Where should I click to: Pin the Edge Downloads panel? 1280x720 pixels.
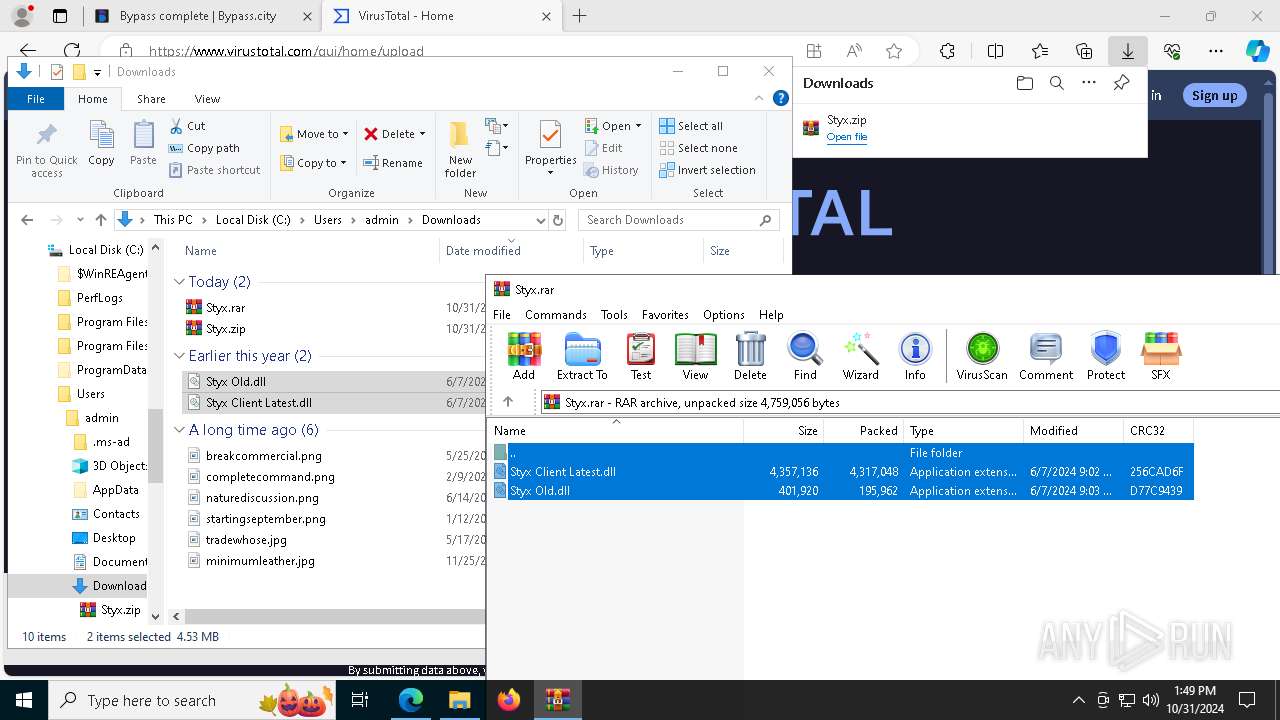pos(1121,83)
